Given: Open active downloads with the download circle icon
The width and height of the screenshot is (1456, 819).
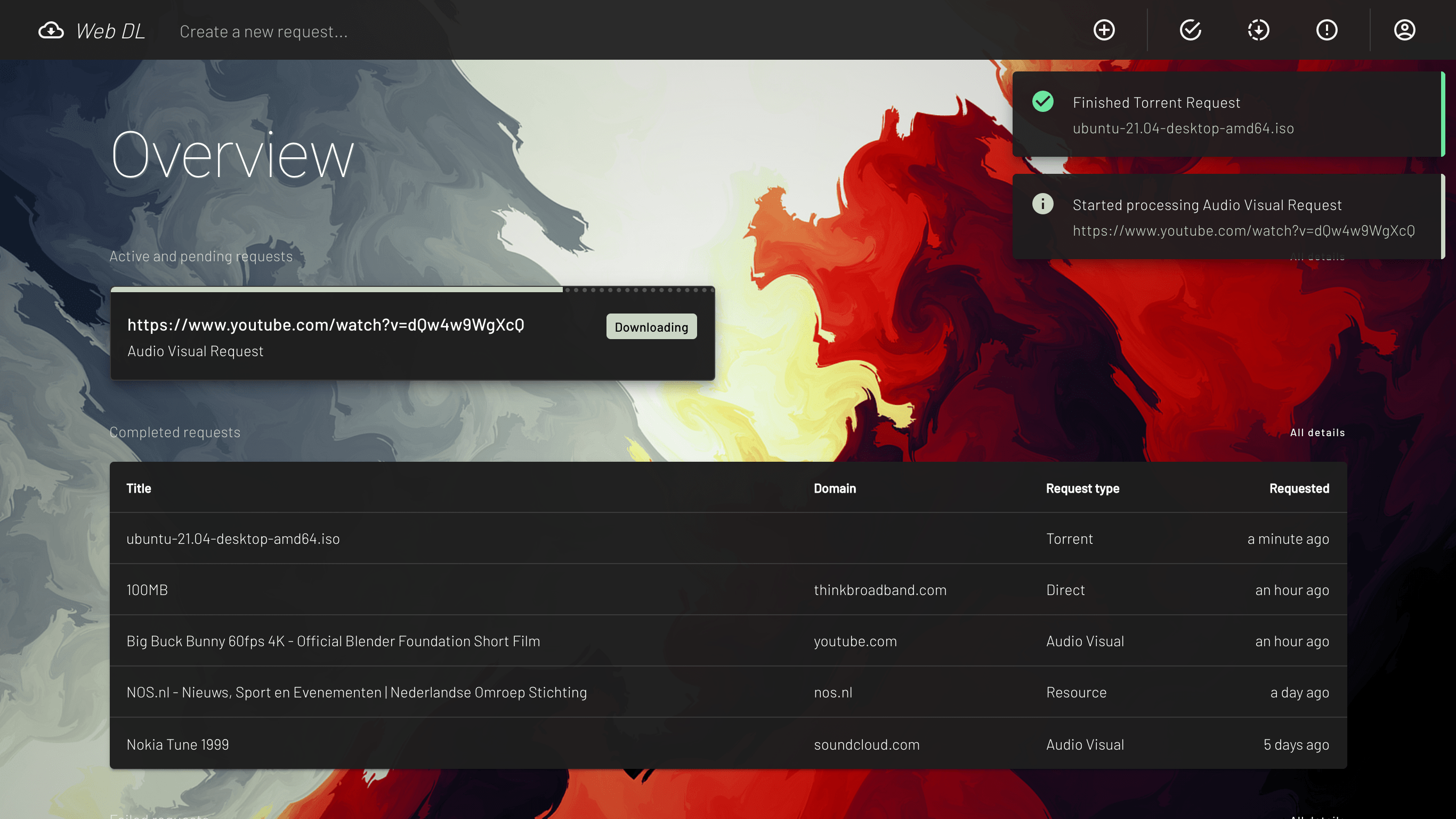Looking at the screenshot, I should pos(1258,30).
